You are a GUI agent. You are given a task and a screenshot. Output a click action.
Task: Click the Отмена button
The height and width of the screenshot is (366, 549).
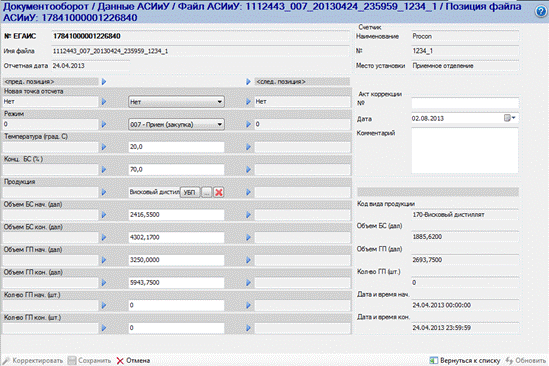[x=133, y=360]
